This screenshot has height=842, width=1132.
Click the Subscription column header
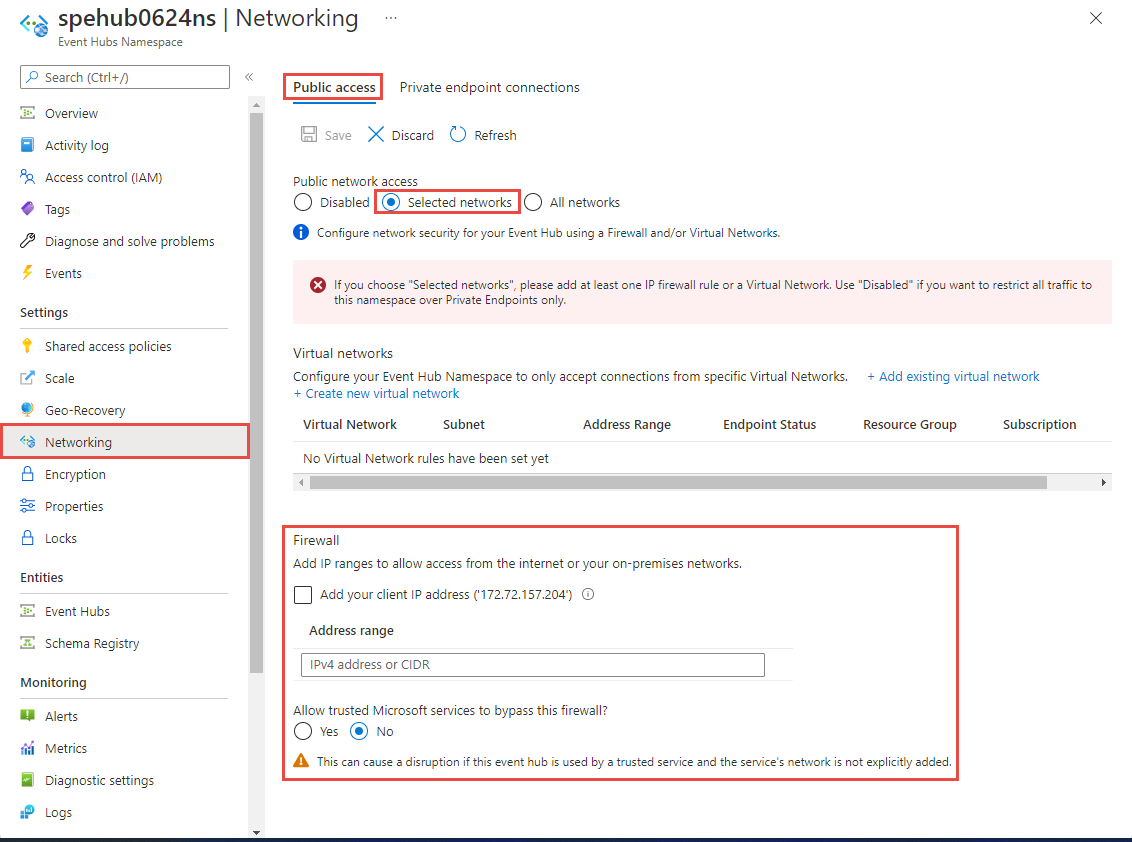point(1039,424)
